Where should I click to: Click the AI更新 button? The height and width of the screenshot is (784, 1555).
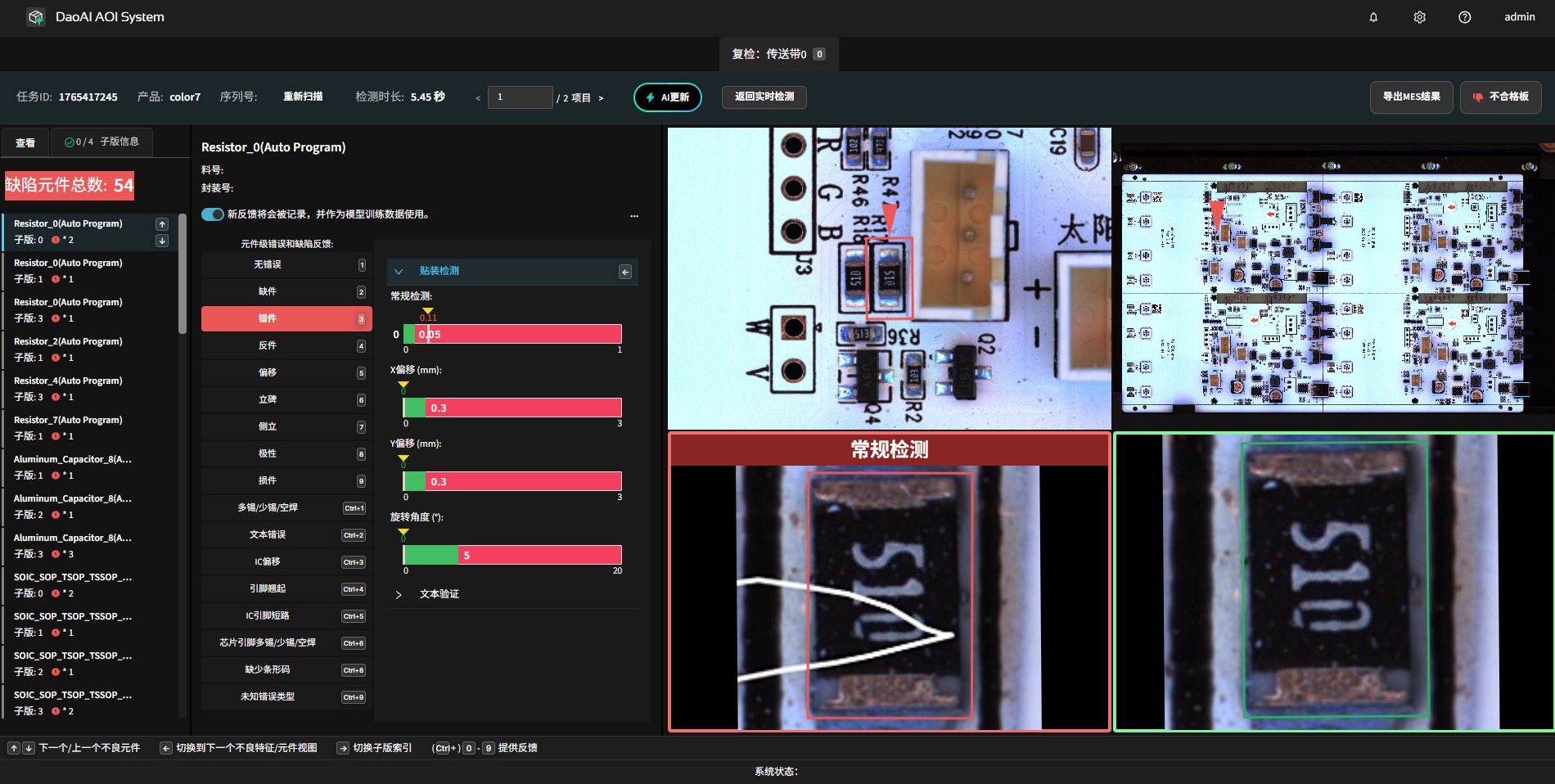click(667, 97)
